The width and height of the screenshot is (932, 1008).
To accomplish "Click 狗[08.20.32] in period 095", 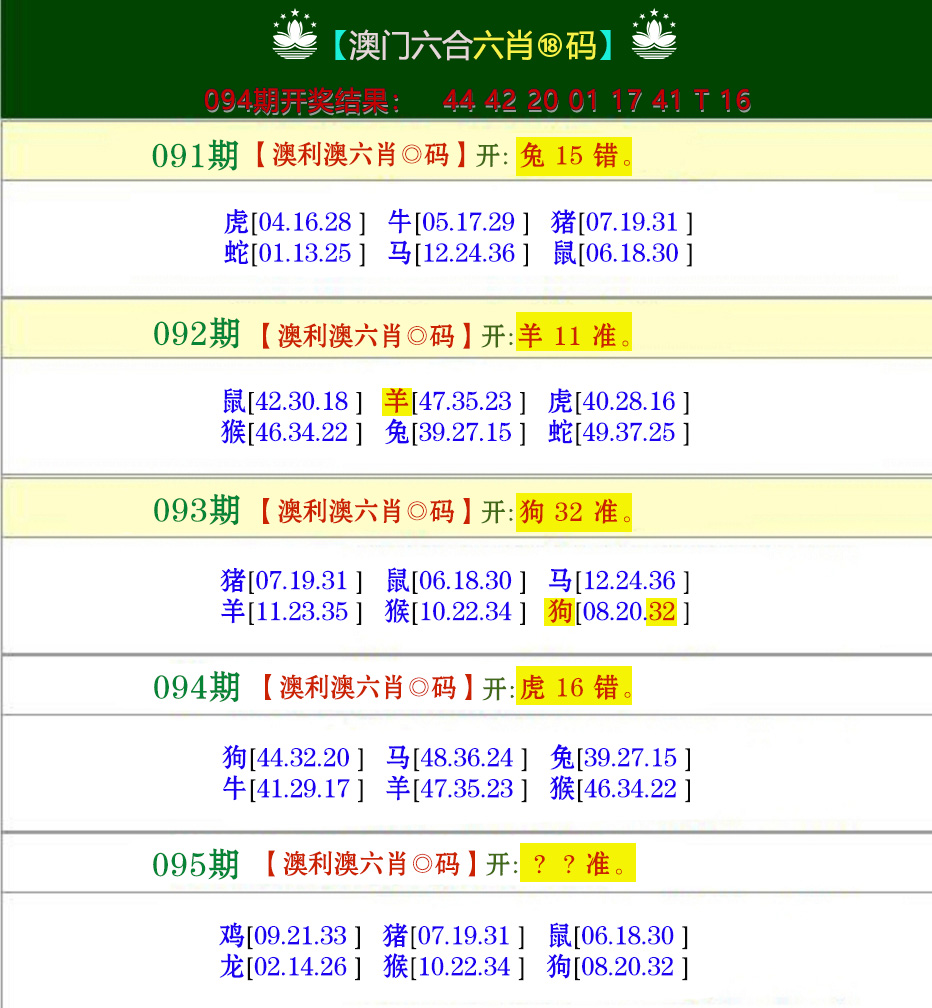I will click(x=618, y=967).
